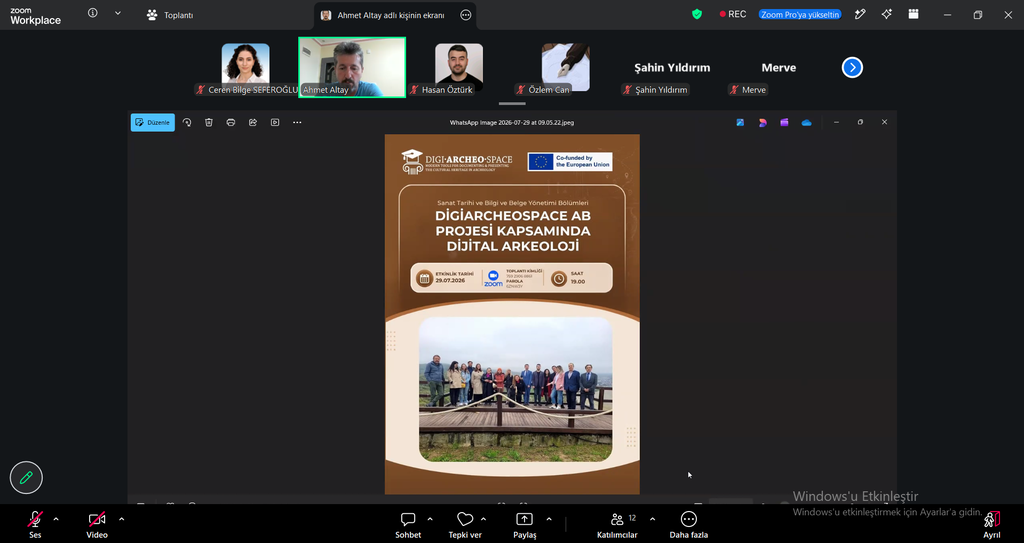Delete image with trash icon in Photos
This screenshot has height=543, width=1024.
coord(209,122)
